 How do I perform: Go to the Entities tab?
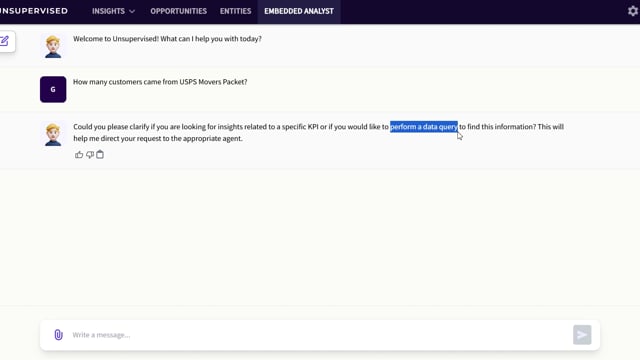236,11
